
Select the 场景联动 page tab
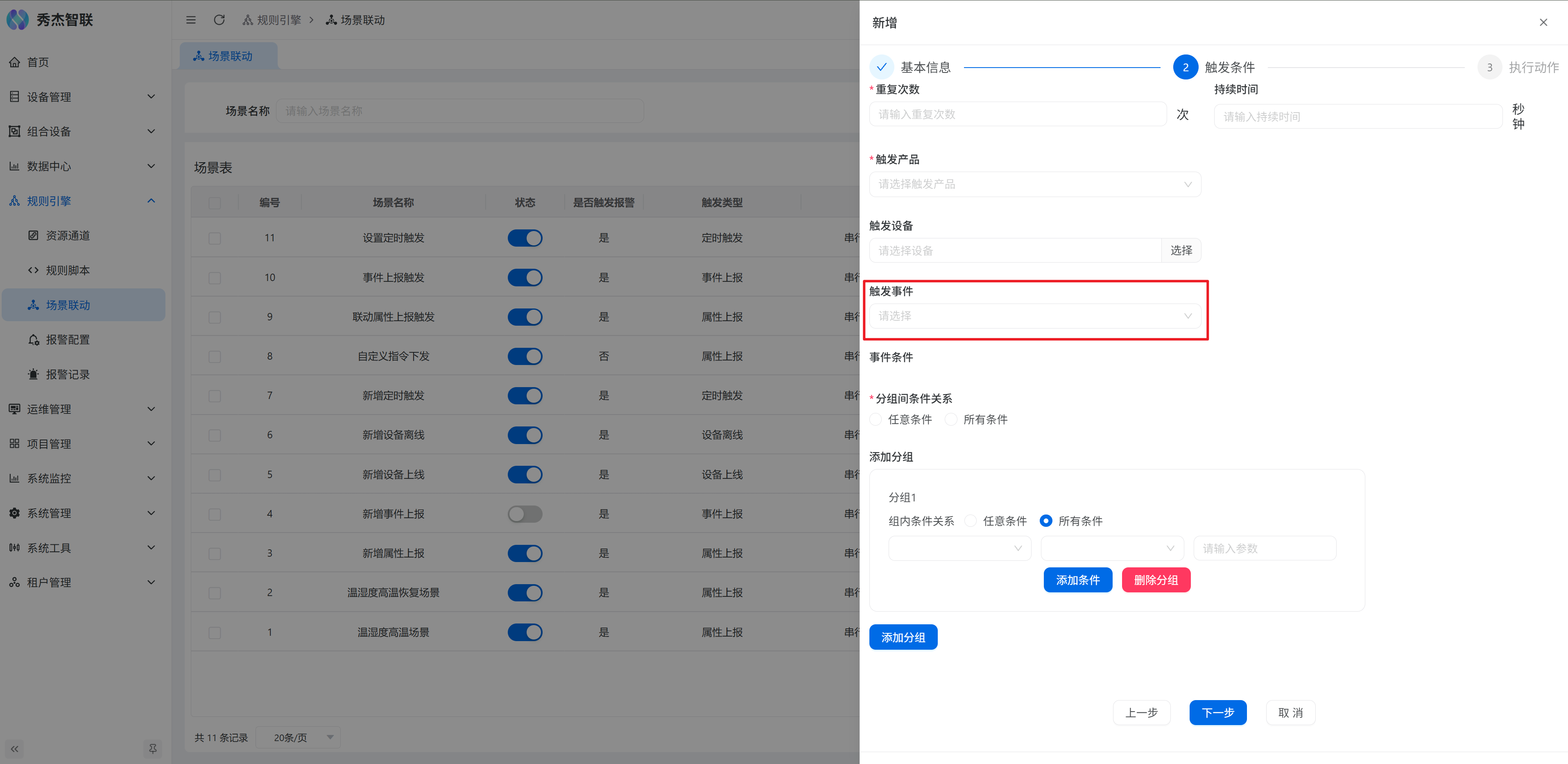point(228,56)
